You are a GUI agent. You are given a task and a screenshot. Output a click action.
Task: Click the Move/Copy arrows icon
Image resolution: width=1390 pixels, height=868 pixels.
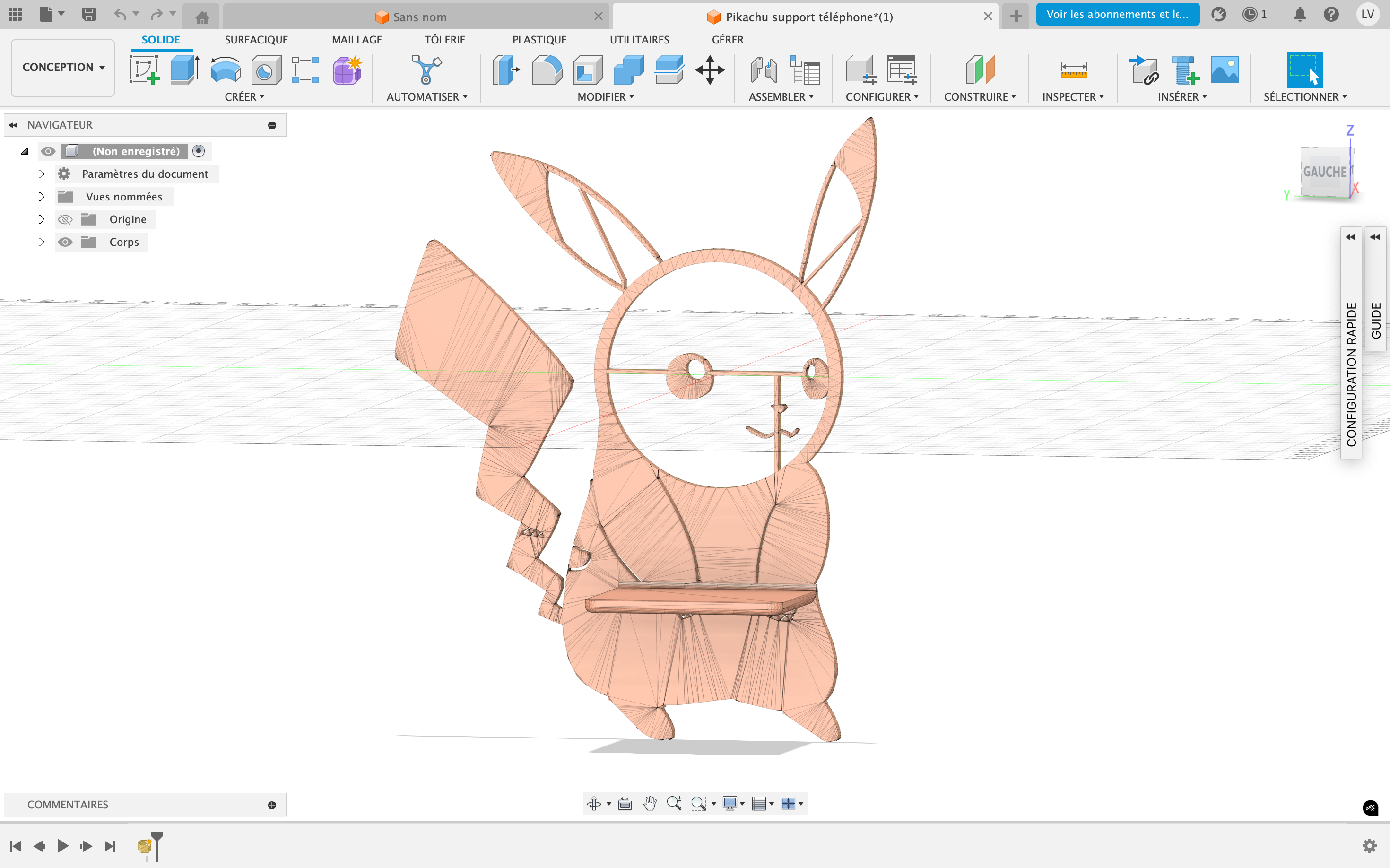710,70
